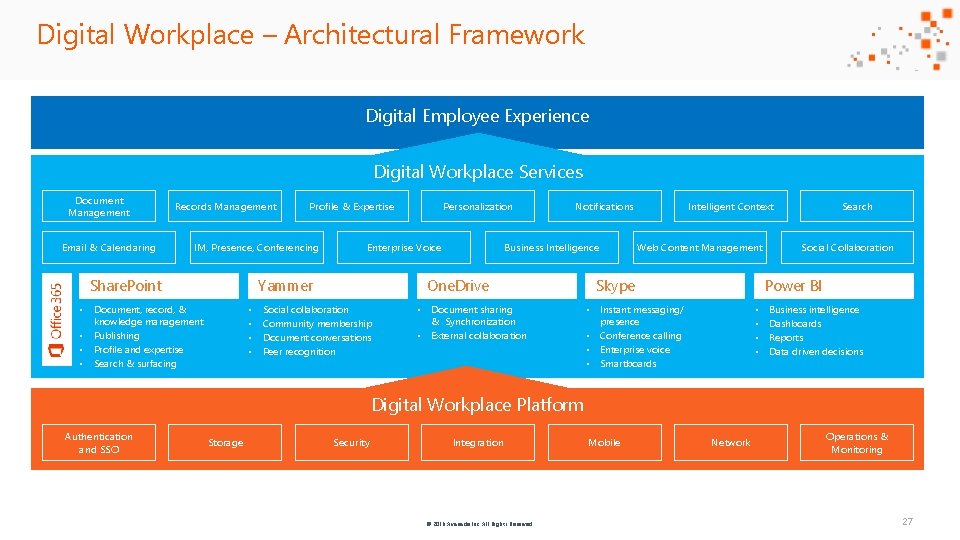The image size is (960, 540).
Task: Click the Authentication and SSO box
Action: point(99,443)
